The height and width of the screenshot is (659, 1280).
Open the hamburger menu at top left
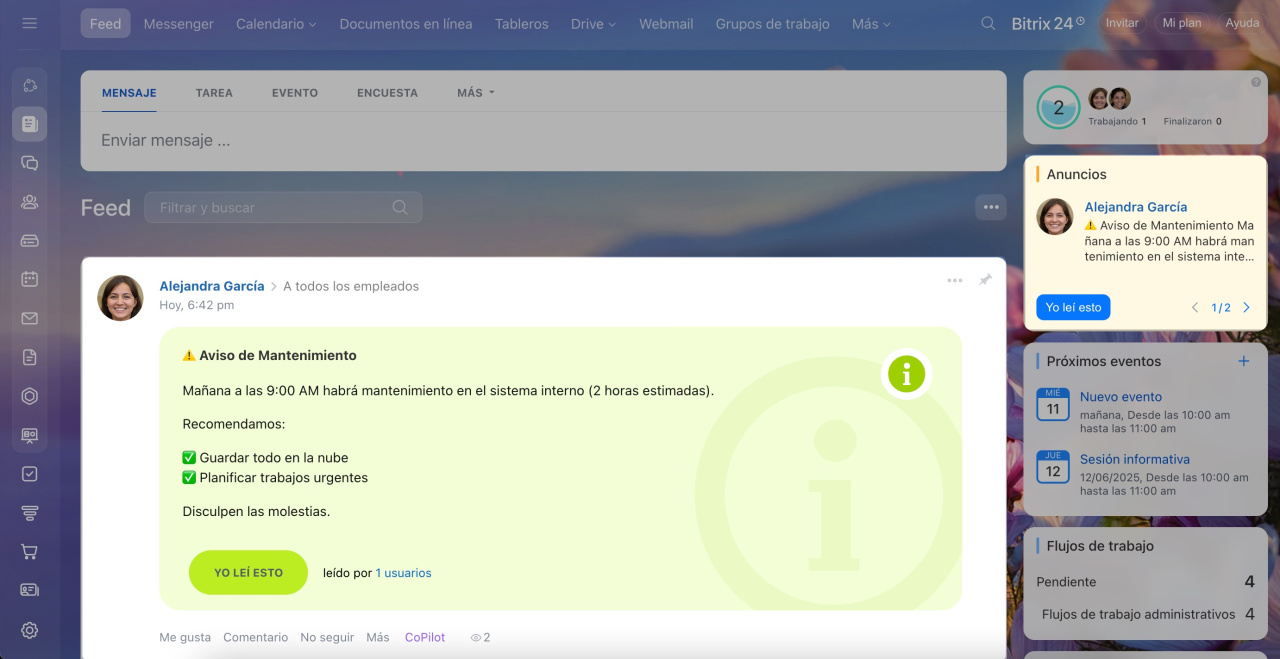tap(29, 23)
